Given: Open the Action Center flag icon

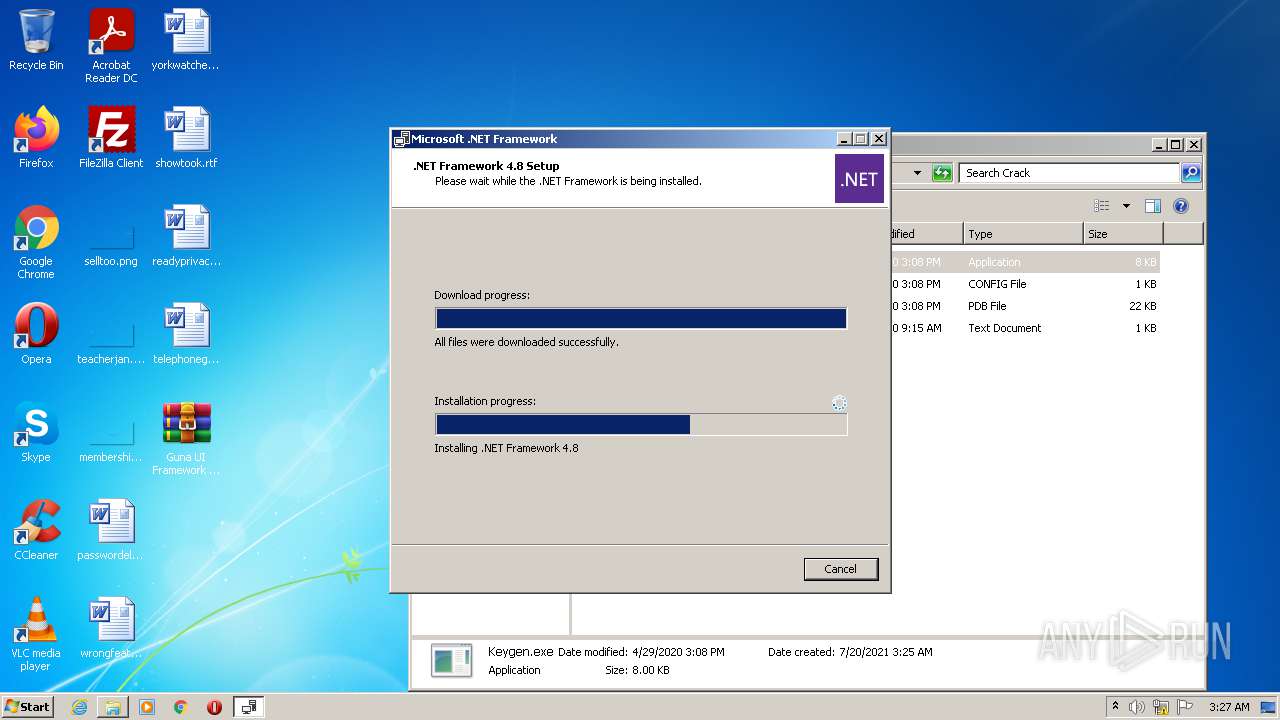Looking at the screenshot, I should pos(1186,707).
